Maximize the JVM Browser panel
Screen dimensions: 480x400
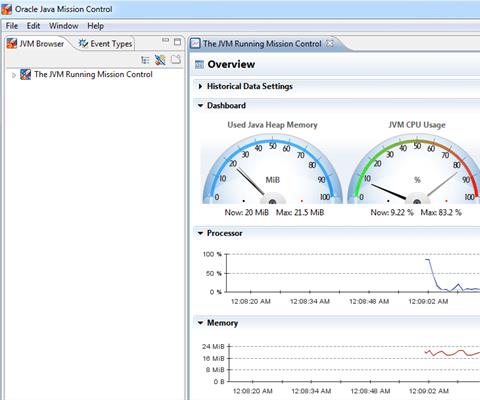point(177,42)
